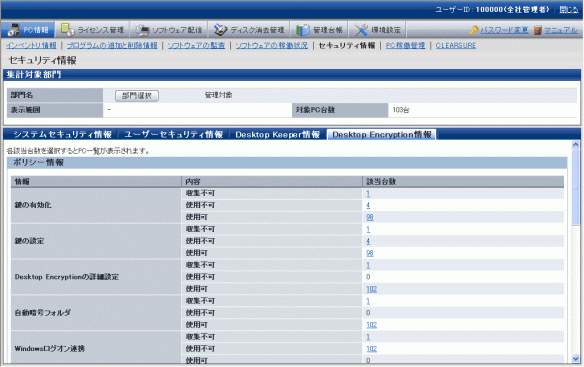Click the 閉じる link at top right
Image resolution: width=584 pixels, height=367 pixels.
[x=569, y=10]
